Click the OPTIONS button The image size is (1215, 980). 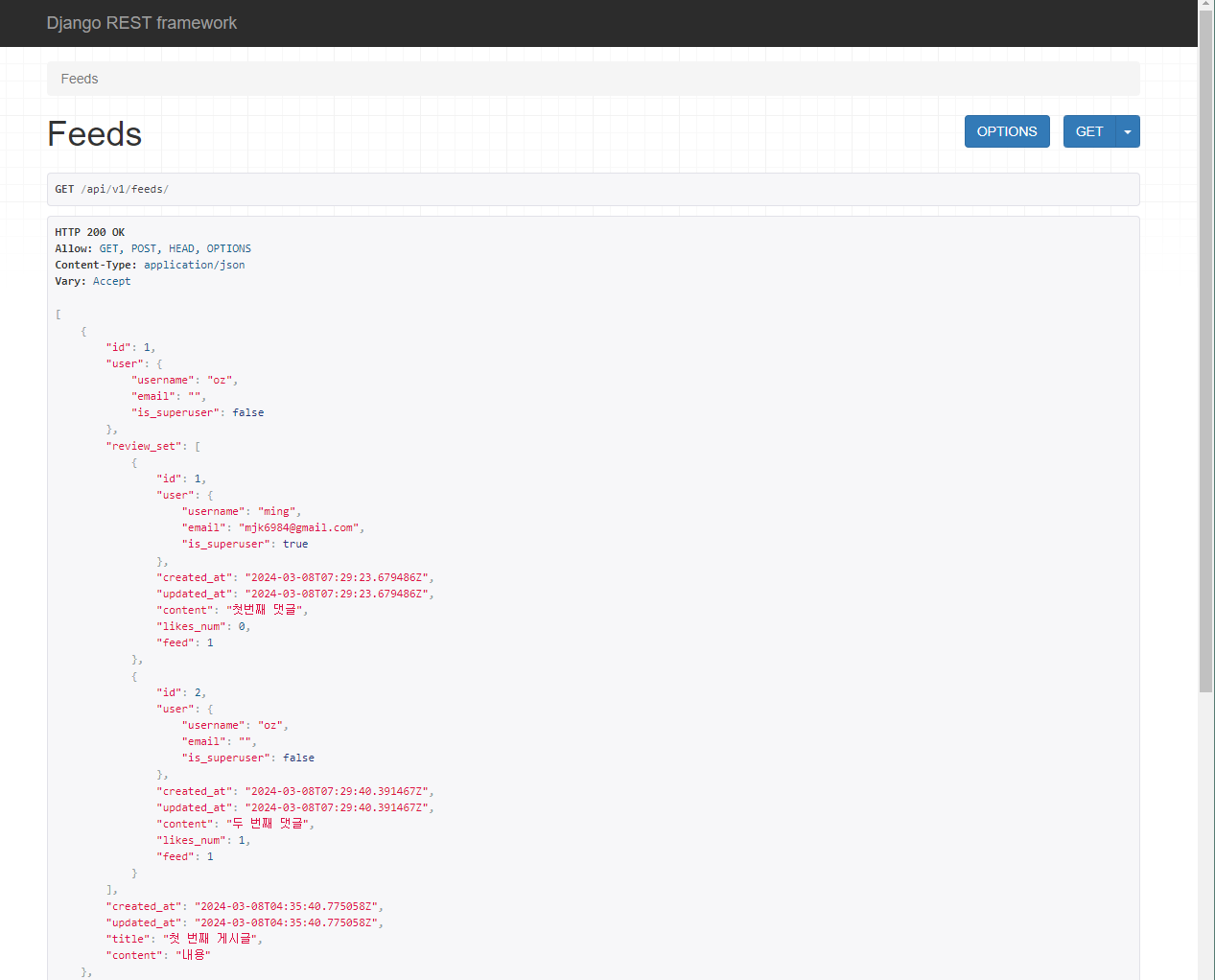click(1007, 131)
